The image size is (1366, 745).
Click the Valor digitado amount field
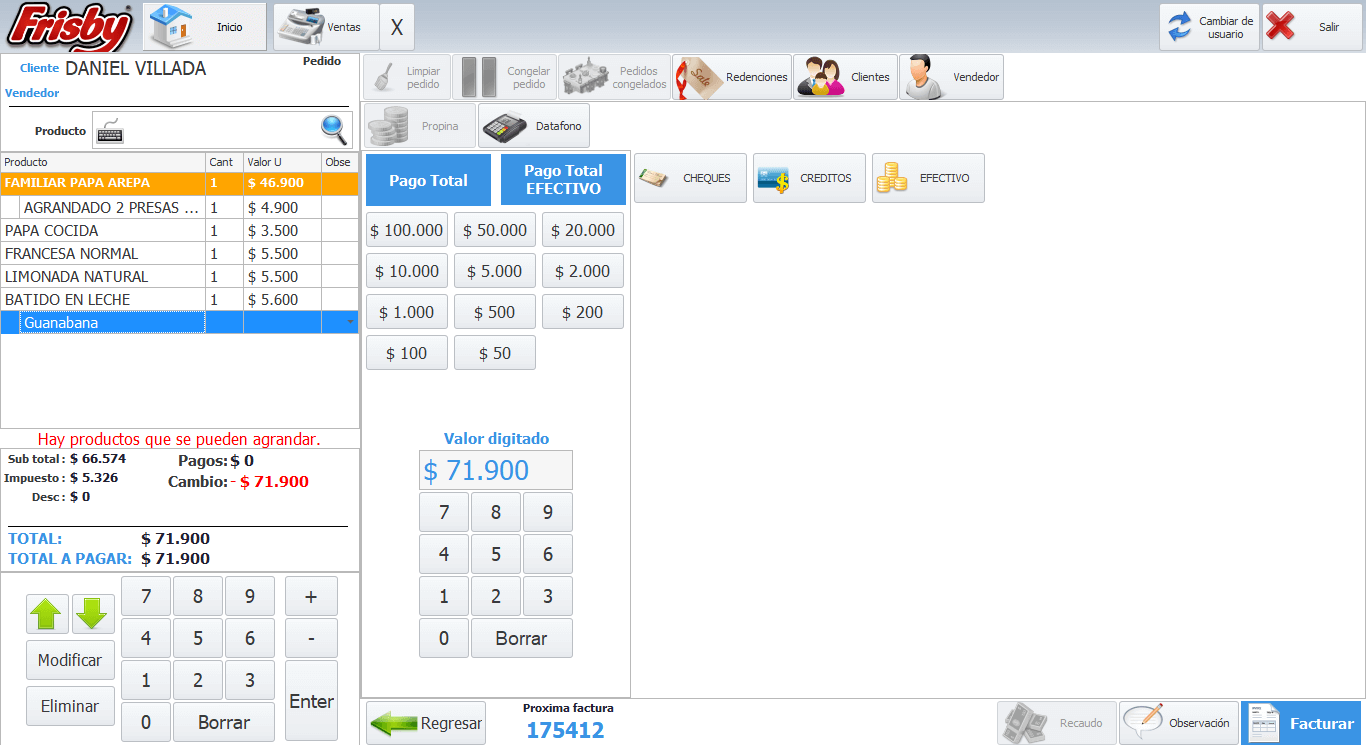(496, 470)
